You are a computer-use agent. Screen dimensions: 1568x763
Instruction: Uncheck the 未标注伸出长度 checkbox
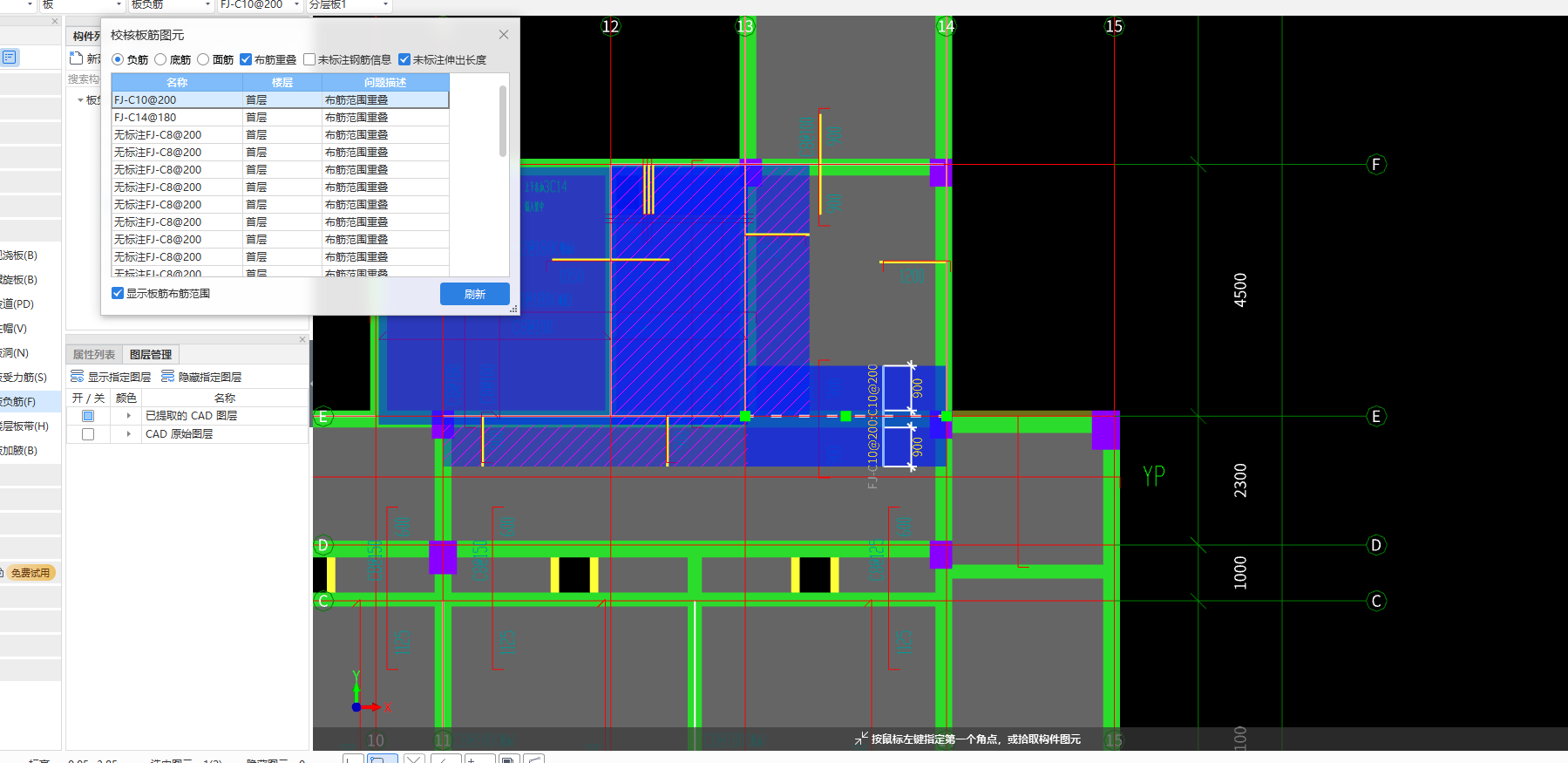pos(404,59)
